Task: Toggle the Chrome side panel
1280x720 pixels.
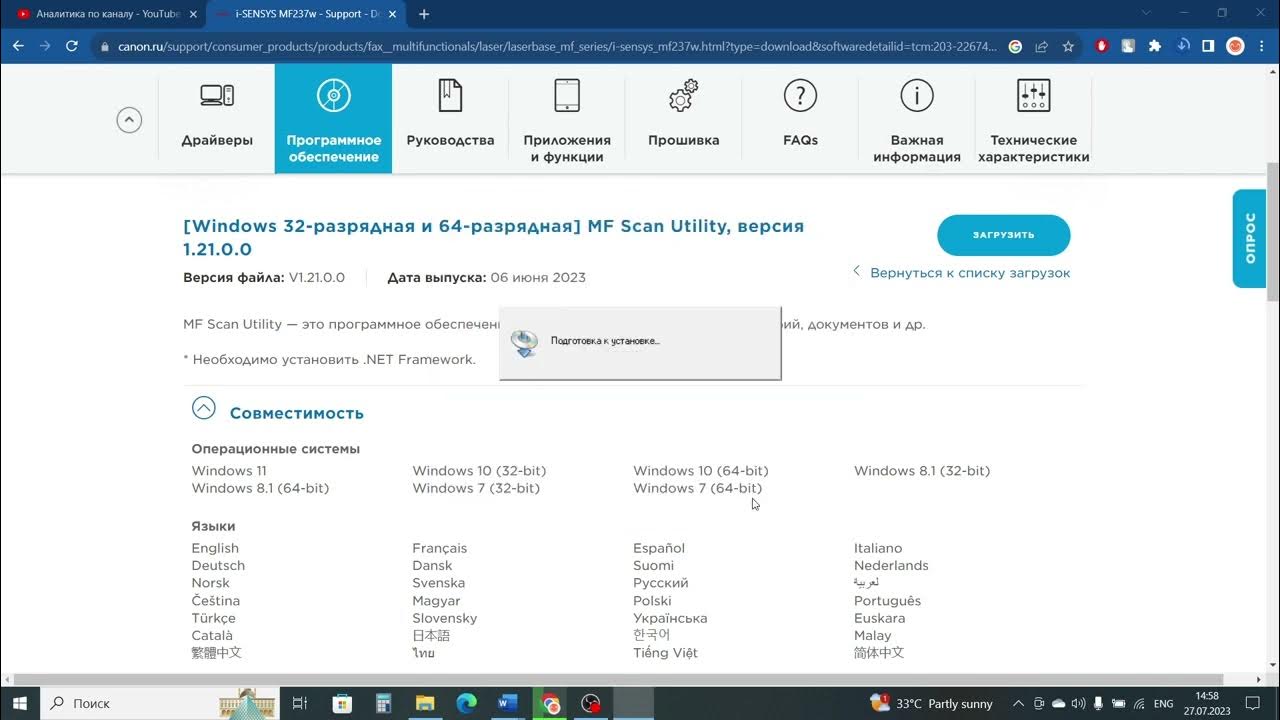Action: click(1208, 46)
